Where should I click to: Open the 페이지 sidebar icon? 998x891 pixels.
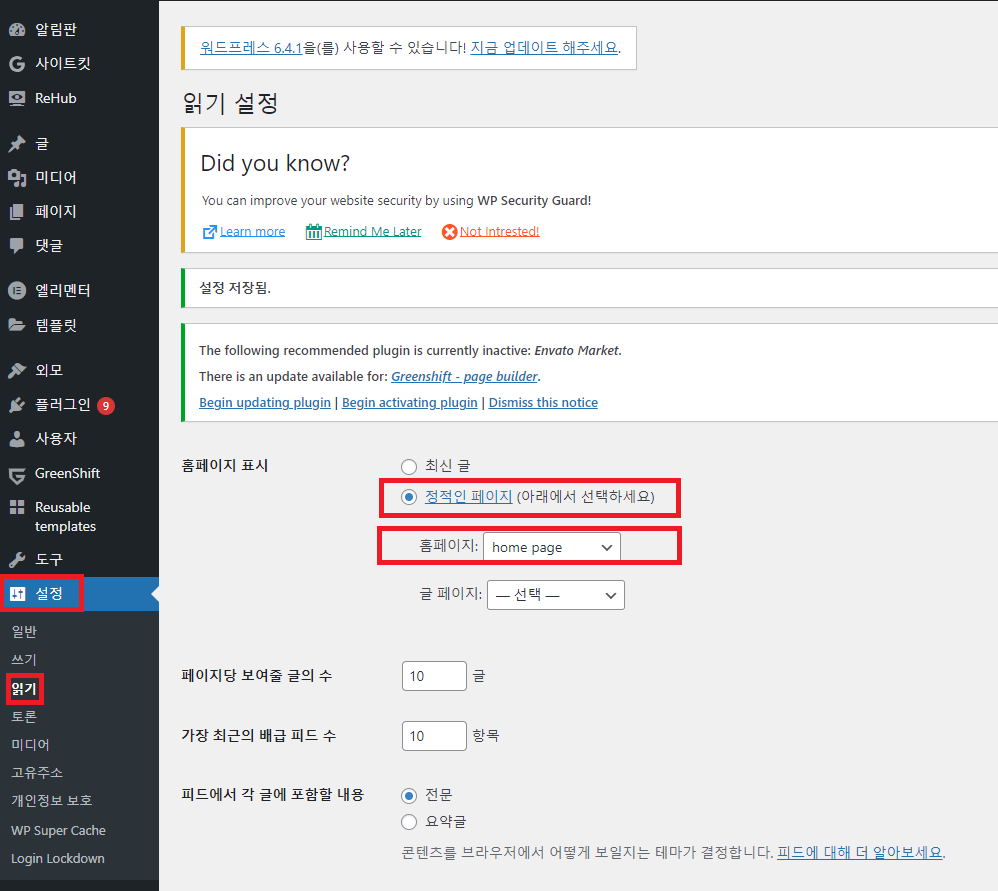click(17, 211)
